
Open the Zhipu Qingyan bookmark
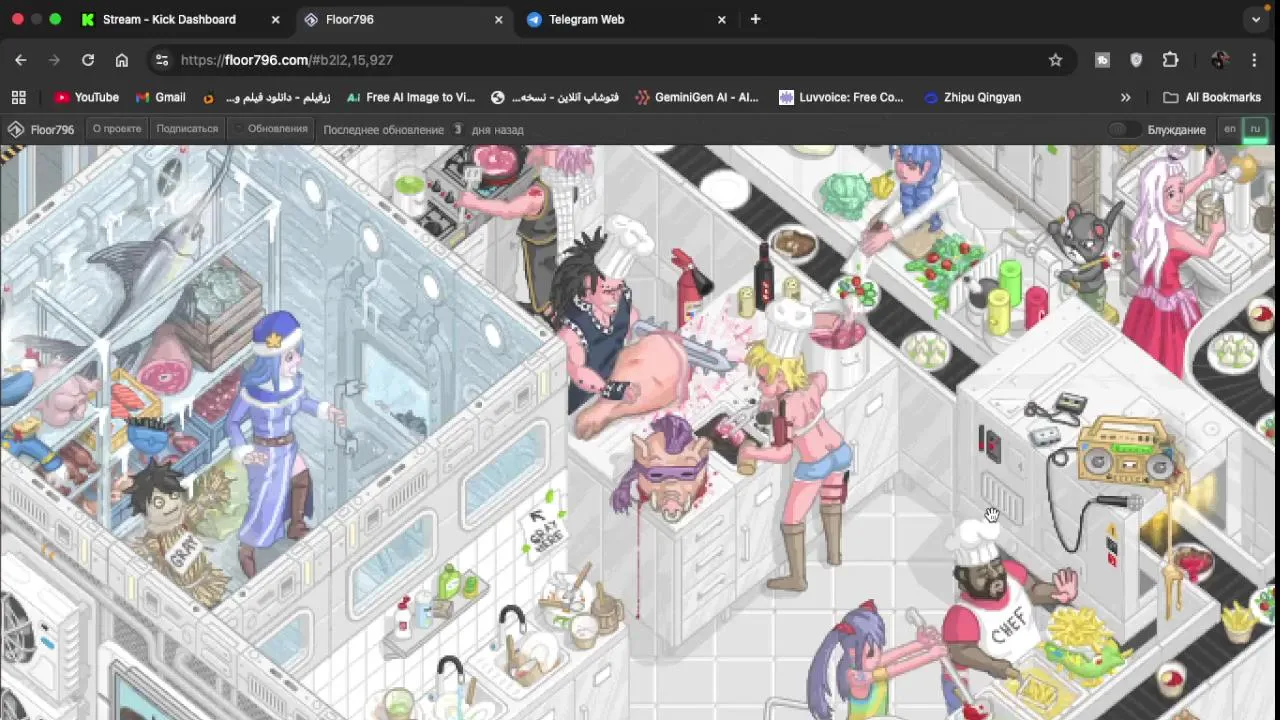click(x=972, y=97)
